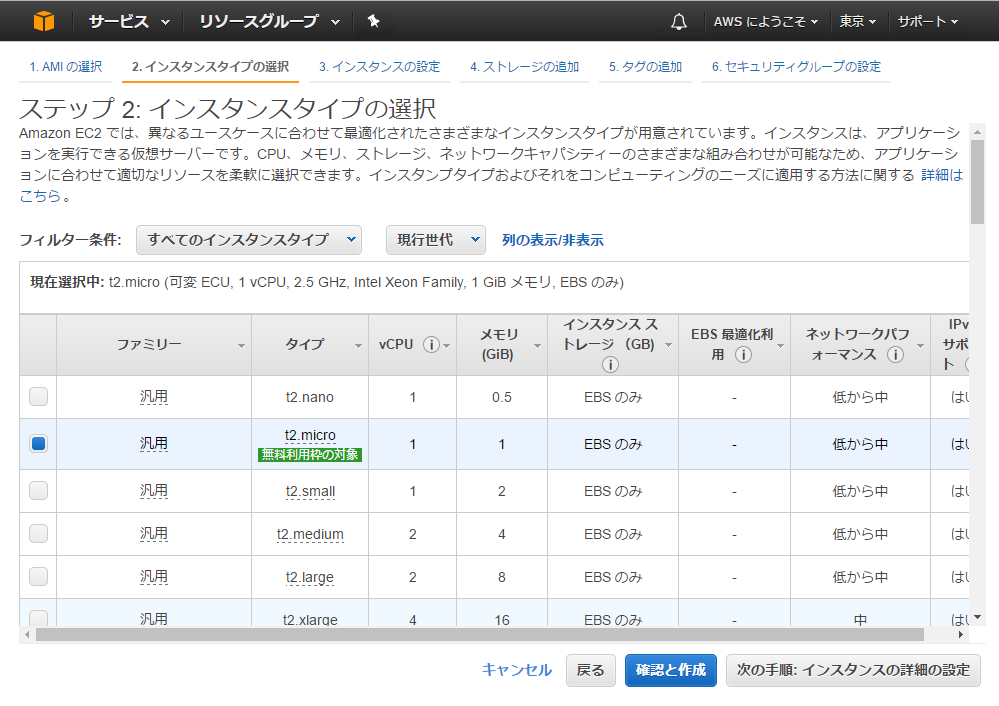The height and width of the screenshot is (706, 999).
Task: Open the 現行世代 generation dropdown
Action: pyautogui.click(x=436, y=240)
